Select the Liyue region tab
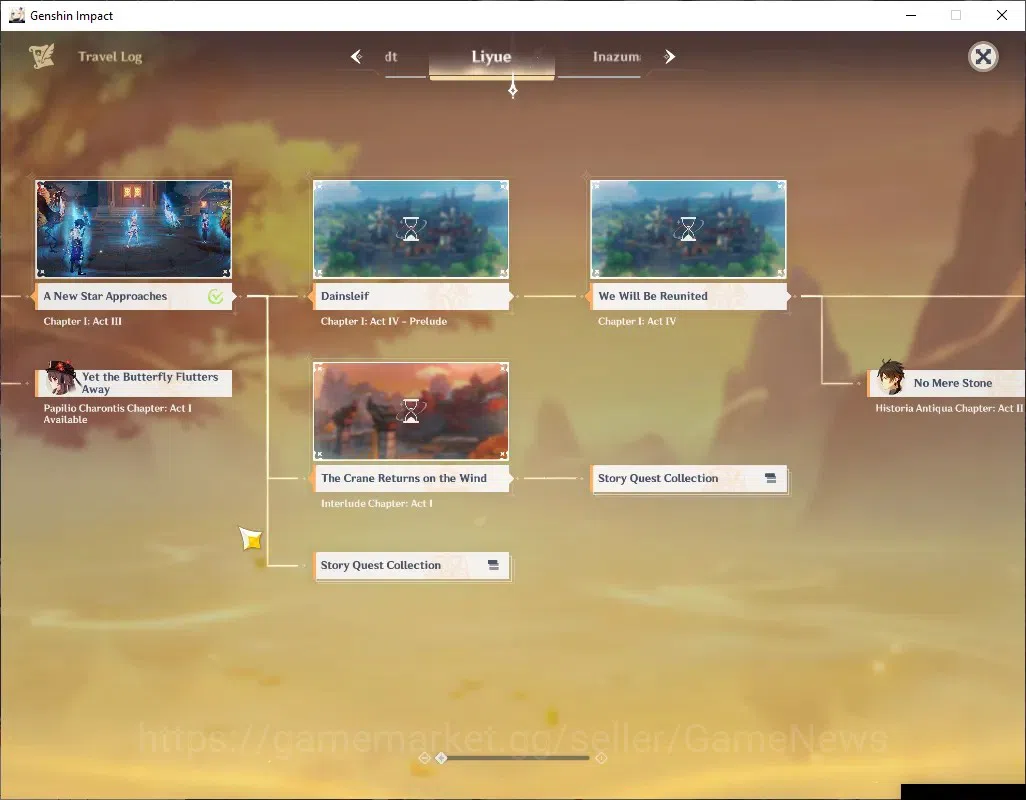 (491, 57)
